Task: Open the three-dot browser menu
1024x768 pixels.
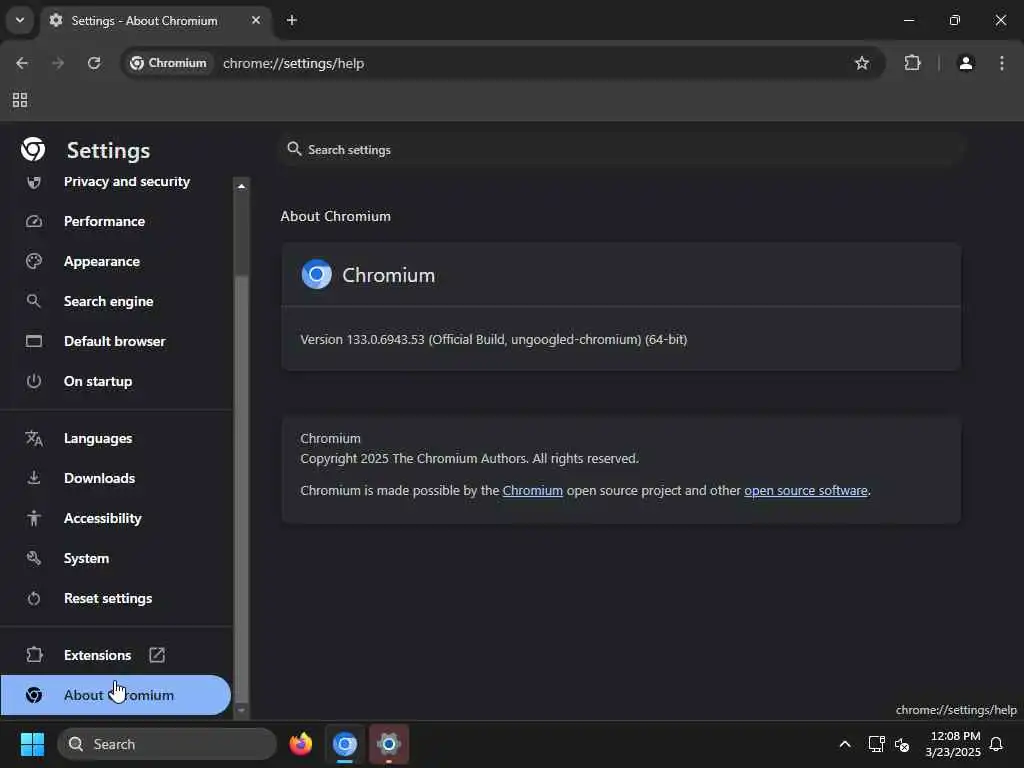Action: pos(1002,63)
